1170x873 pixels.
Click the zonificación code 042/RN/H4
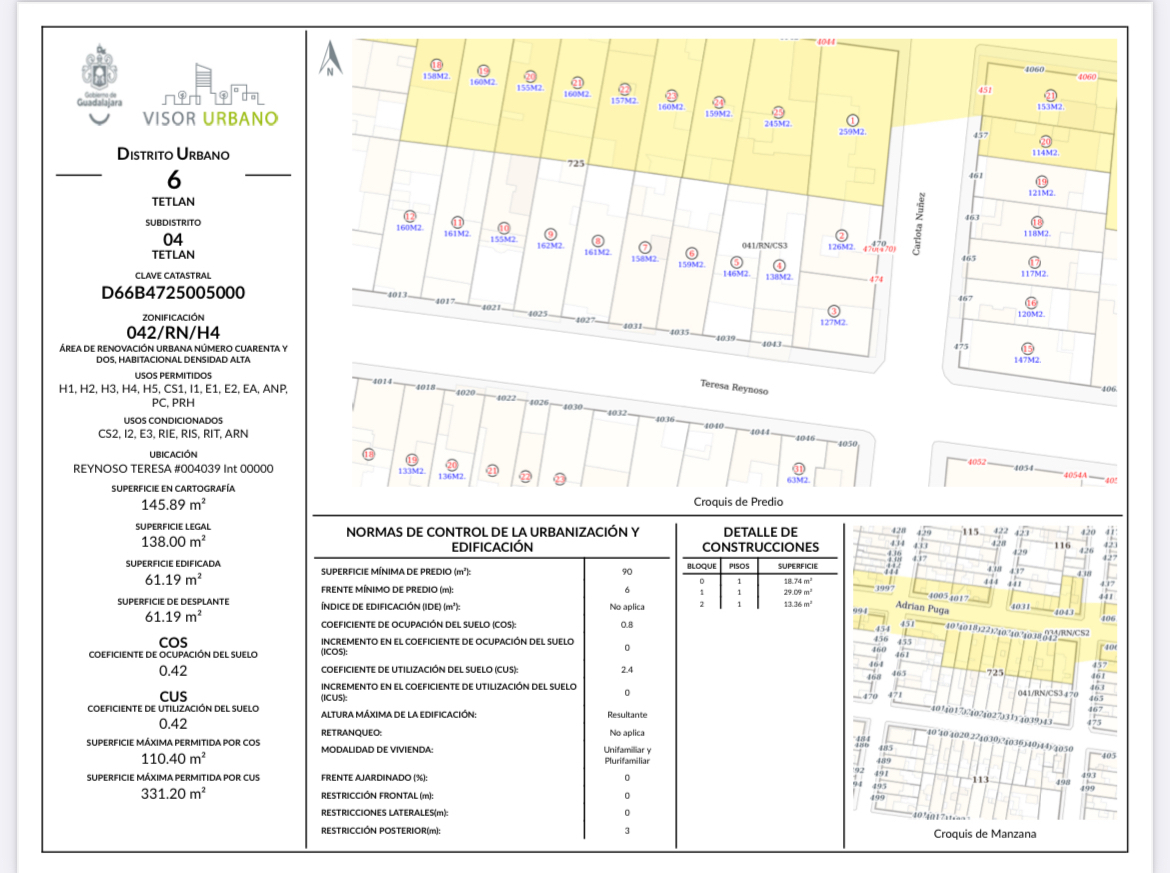(173, 333)
